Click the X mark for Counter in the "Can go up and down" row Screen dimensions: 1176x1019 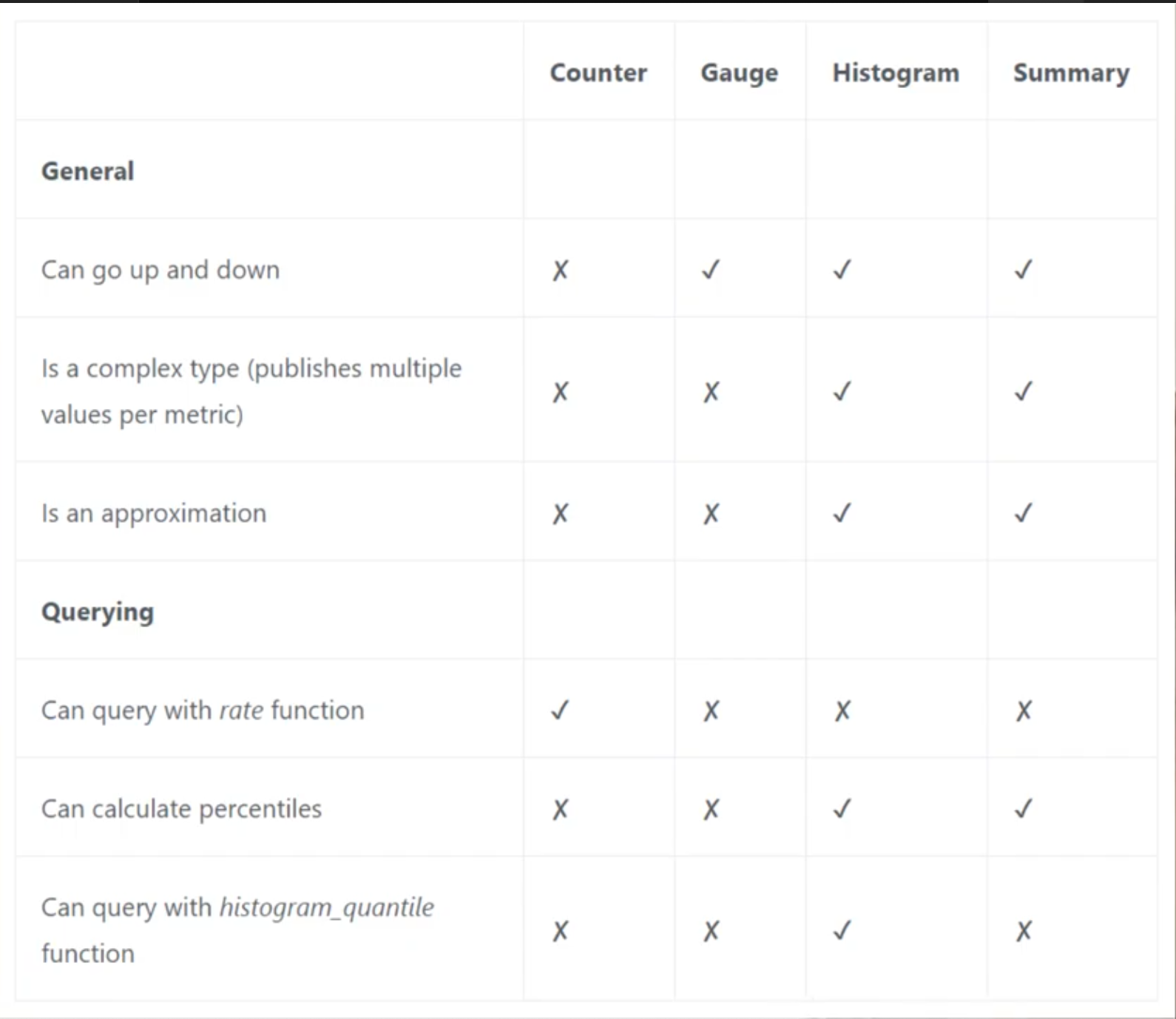(561, 270)
